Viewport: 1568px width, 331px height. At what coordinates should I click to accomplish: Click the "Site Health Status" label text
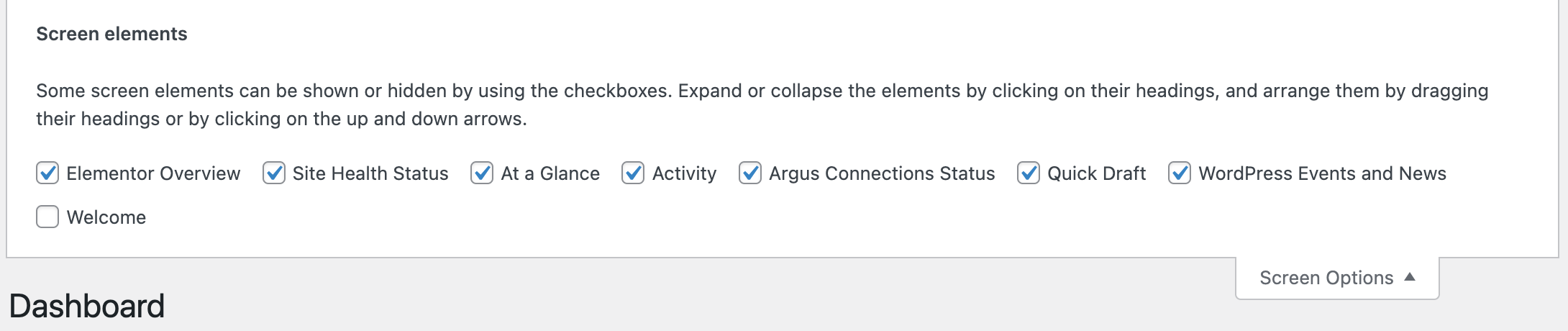[x=370, y=173]
